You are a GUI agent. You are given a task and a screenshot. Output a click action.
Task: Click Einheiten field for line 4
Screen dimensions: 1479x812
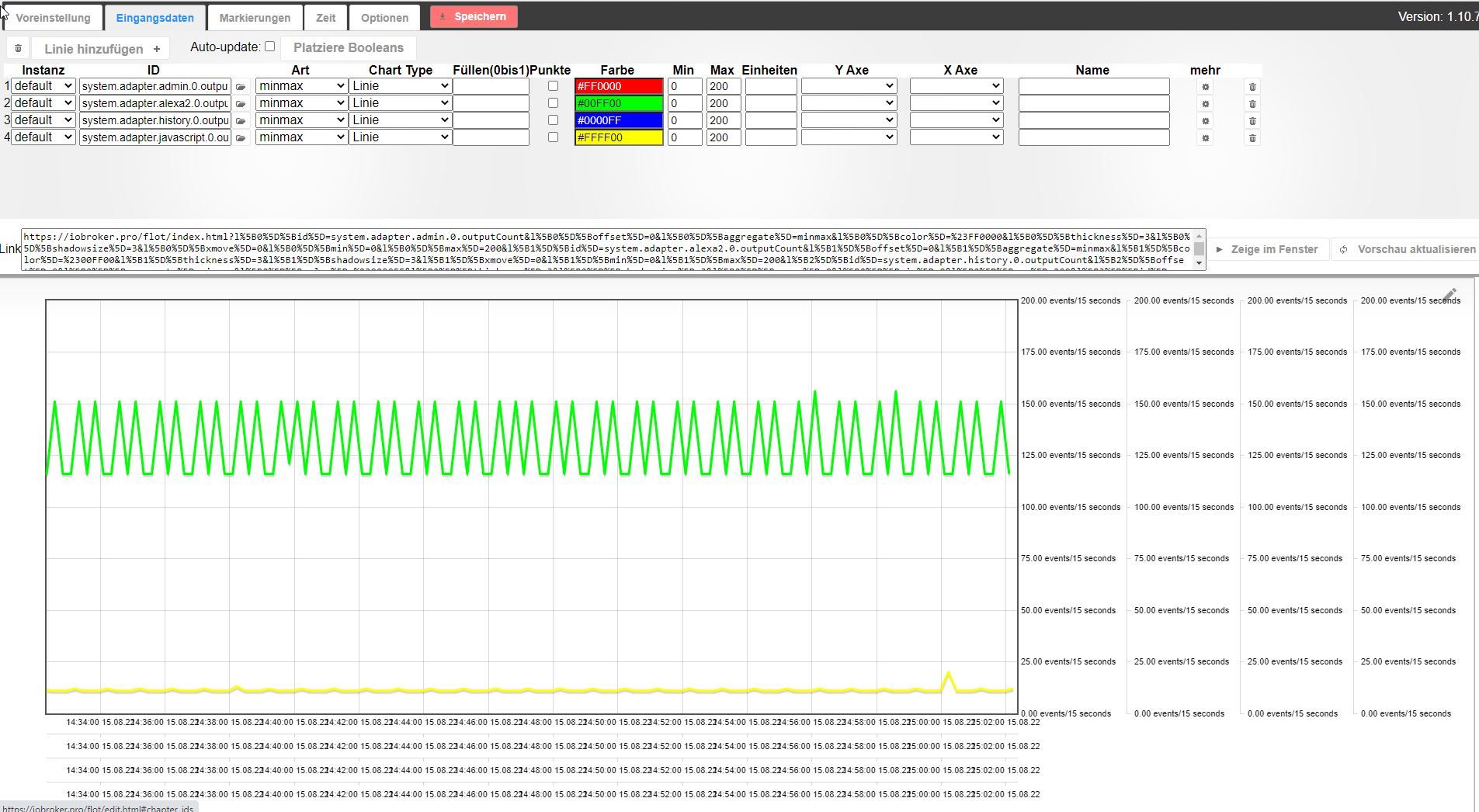click(x=771, y=137)
